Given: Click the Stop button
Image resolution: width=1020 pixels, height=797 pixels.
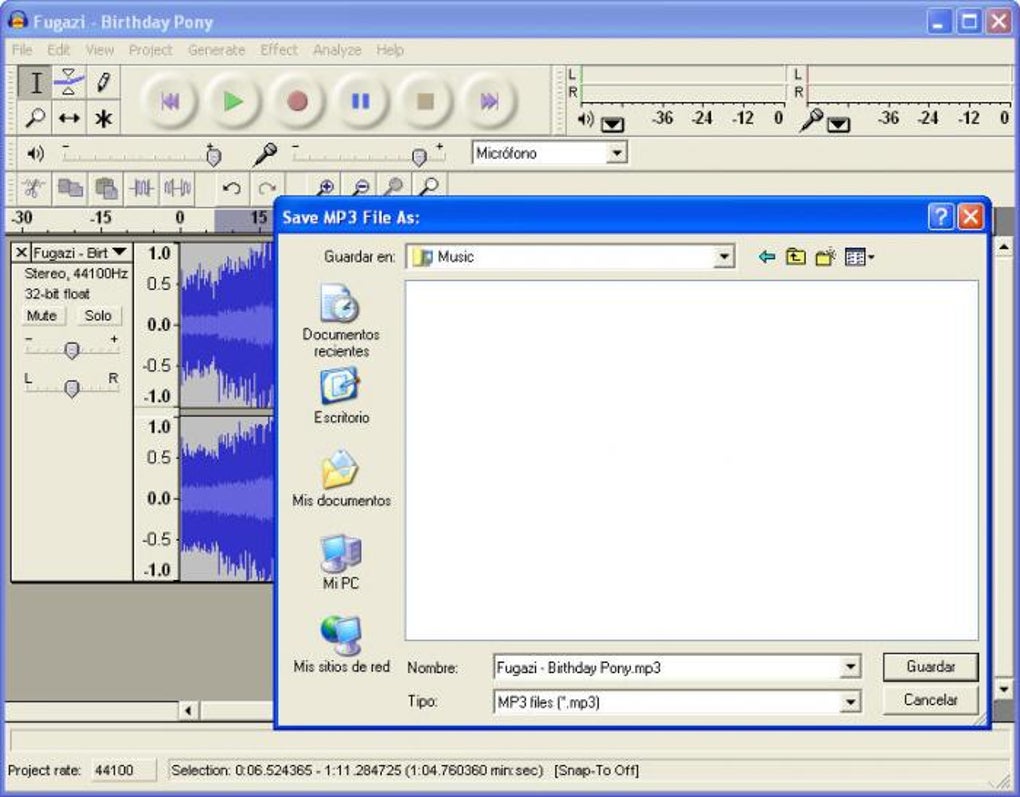Looking at the screenshot, I should pos(425,101).
